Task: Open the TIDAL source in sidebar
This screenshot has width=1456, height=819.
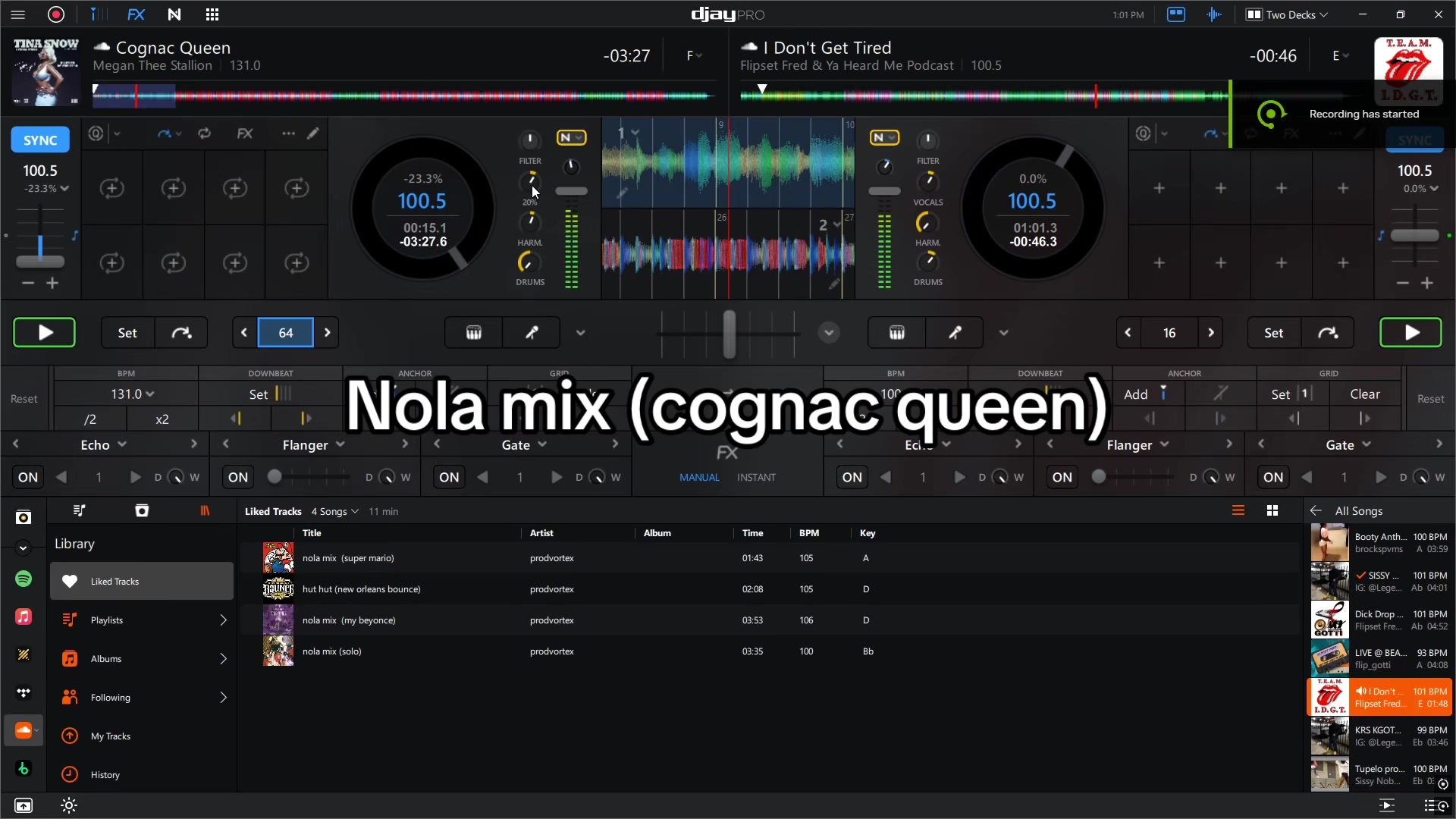Action: pyautogui.click(x=24, y=692)
